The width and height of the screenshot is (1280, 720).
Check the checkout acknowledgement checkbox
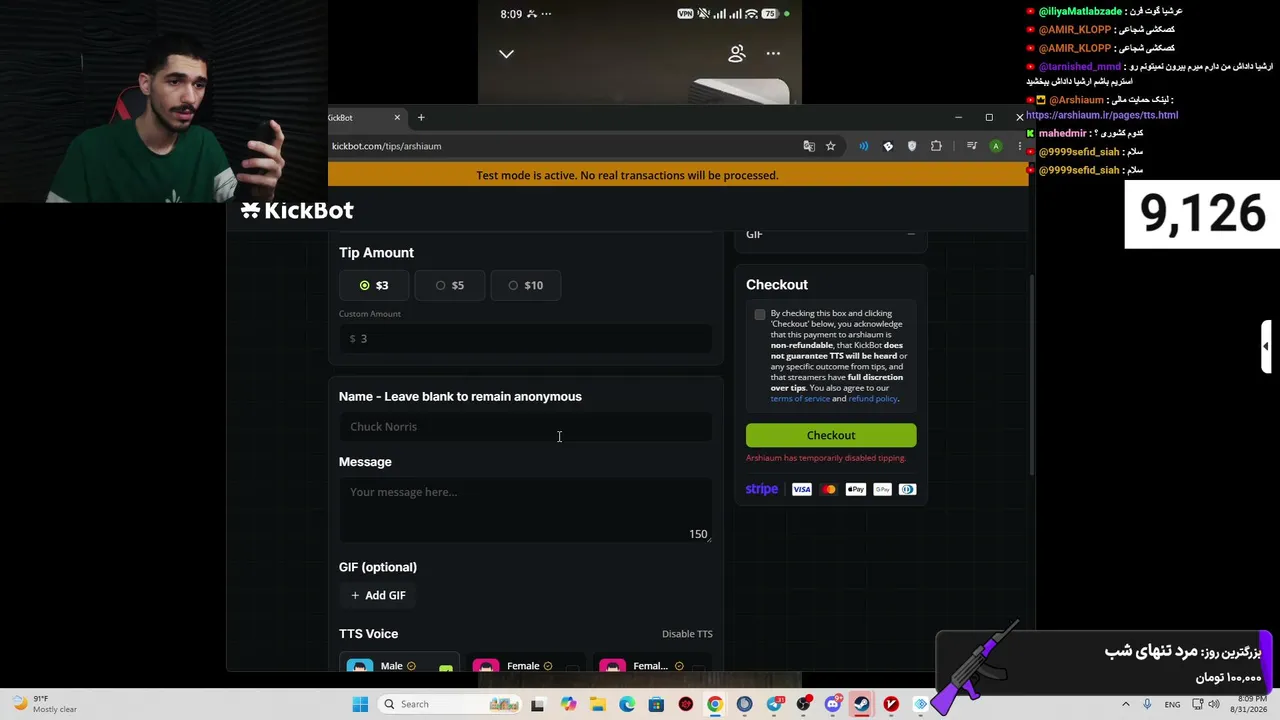click(760, 315)
